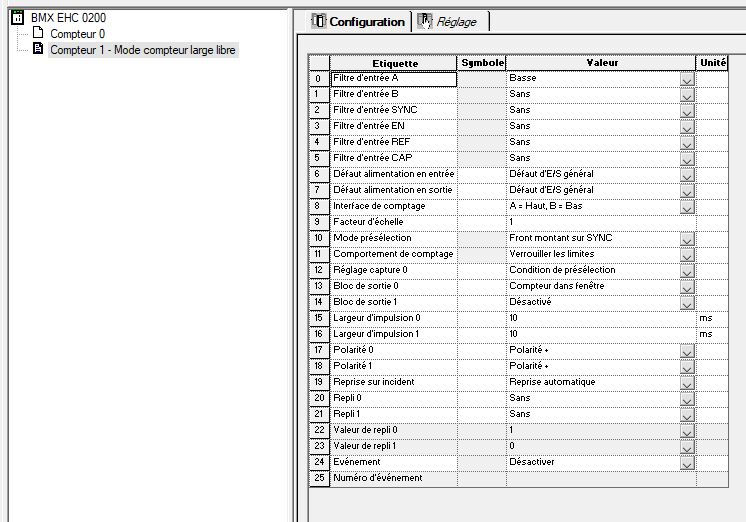The width and height of the screenshot is (746, 522).
Task: Select Compteur 1 - Mode compteur large libre
Action: click(x=144, y=49)
